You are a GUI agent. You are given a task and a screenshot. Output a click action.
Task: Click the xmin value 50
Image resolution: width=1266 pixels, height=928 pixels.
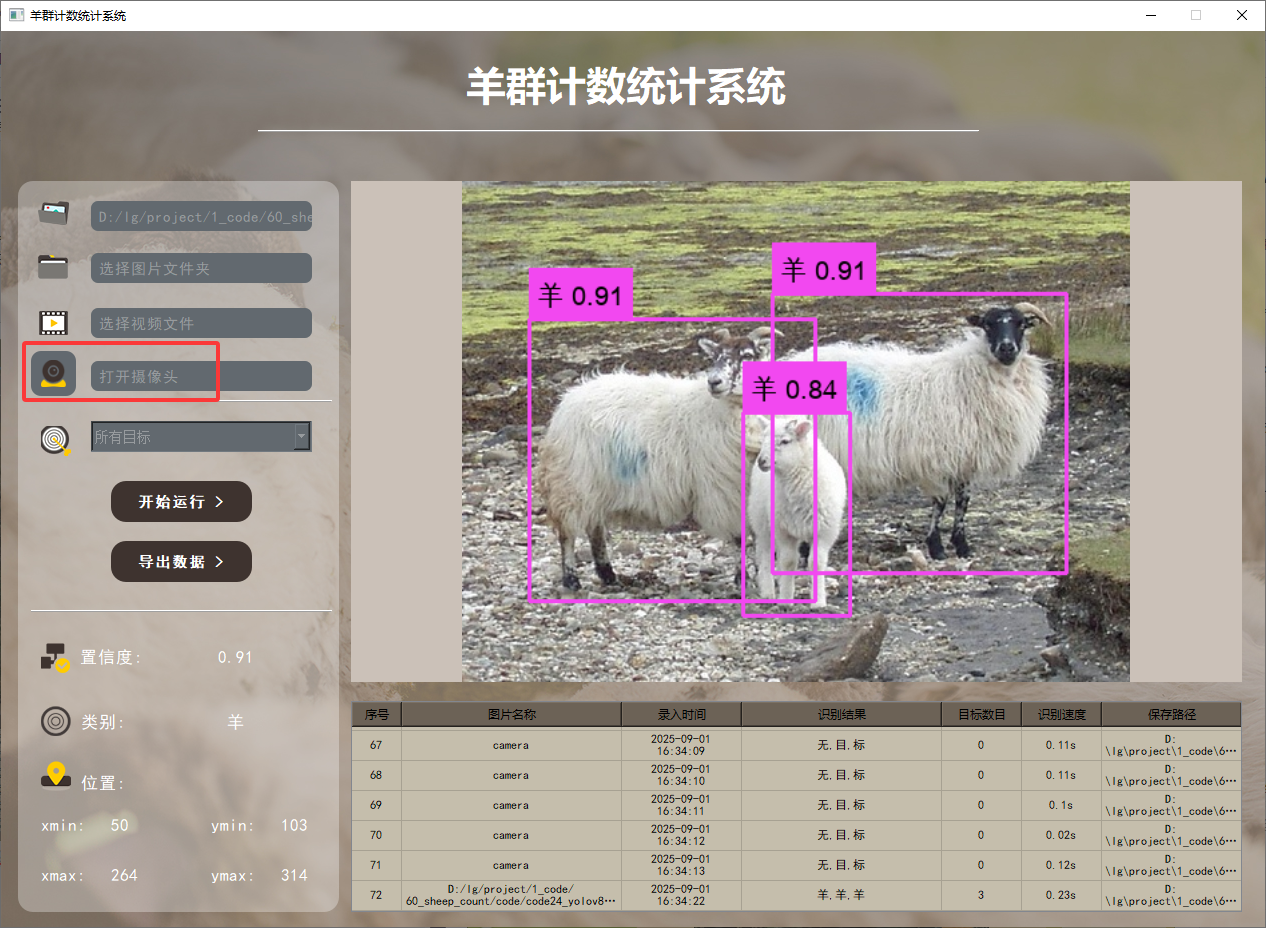[120, 825]
